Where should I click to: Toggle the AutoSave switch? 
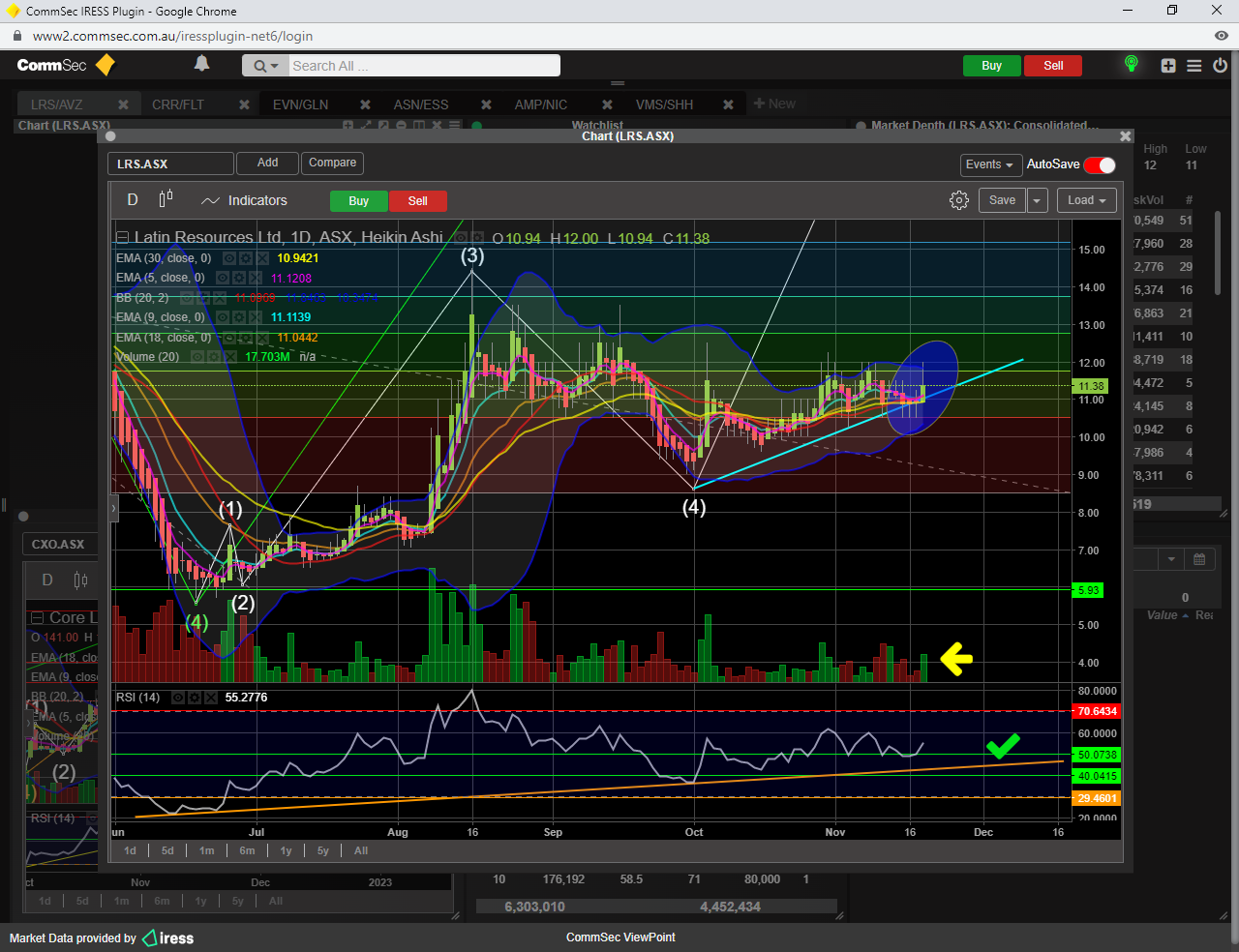coord(1100,164)
